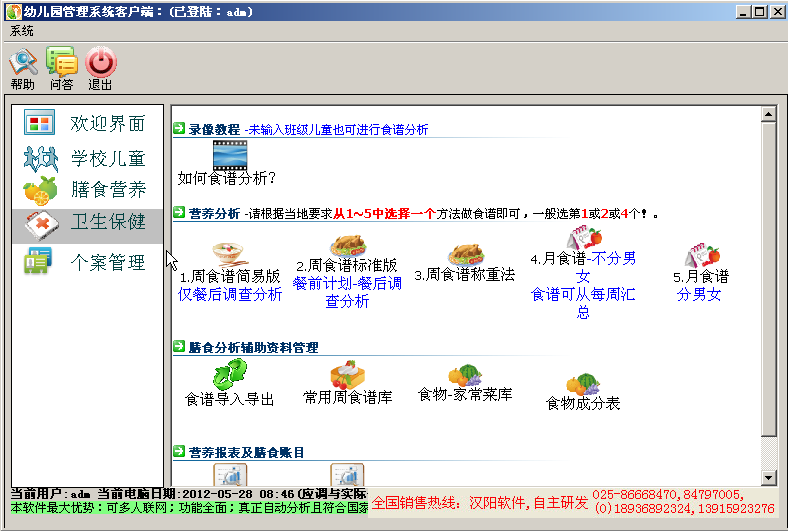Open 3.周食谱称重法 roast dish icon
This screenshot has width=788, height=531.
466,254
